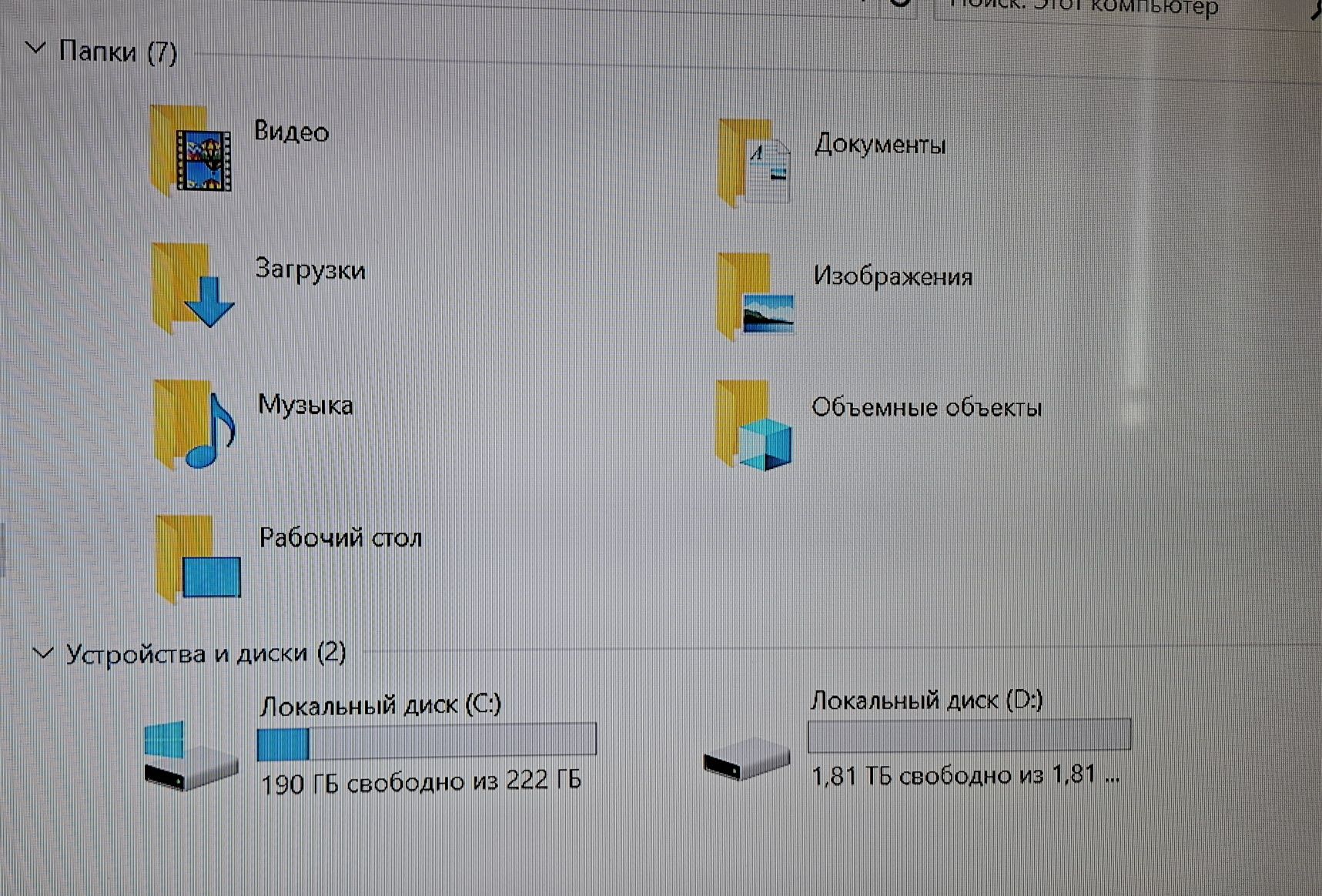
Task: Click the Устройства и диски (2) header
Action: (x=206, y=654)
